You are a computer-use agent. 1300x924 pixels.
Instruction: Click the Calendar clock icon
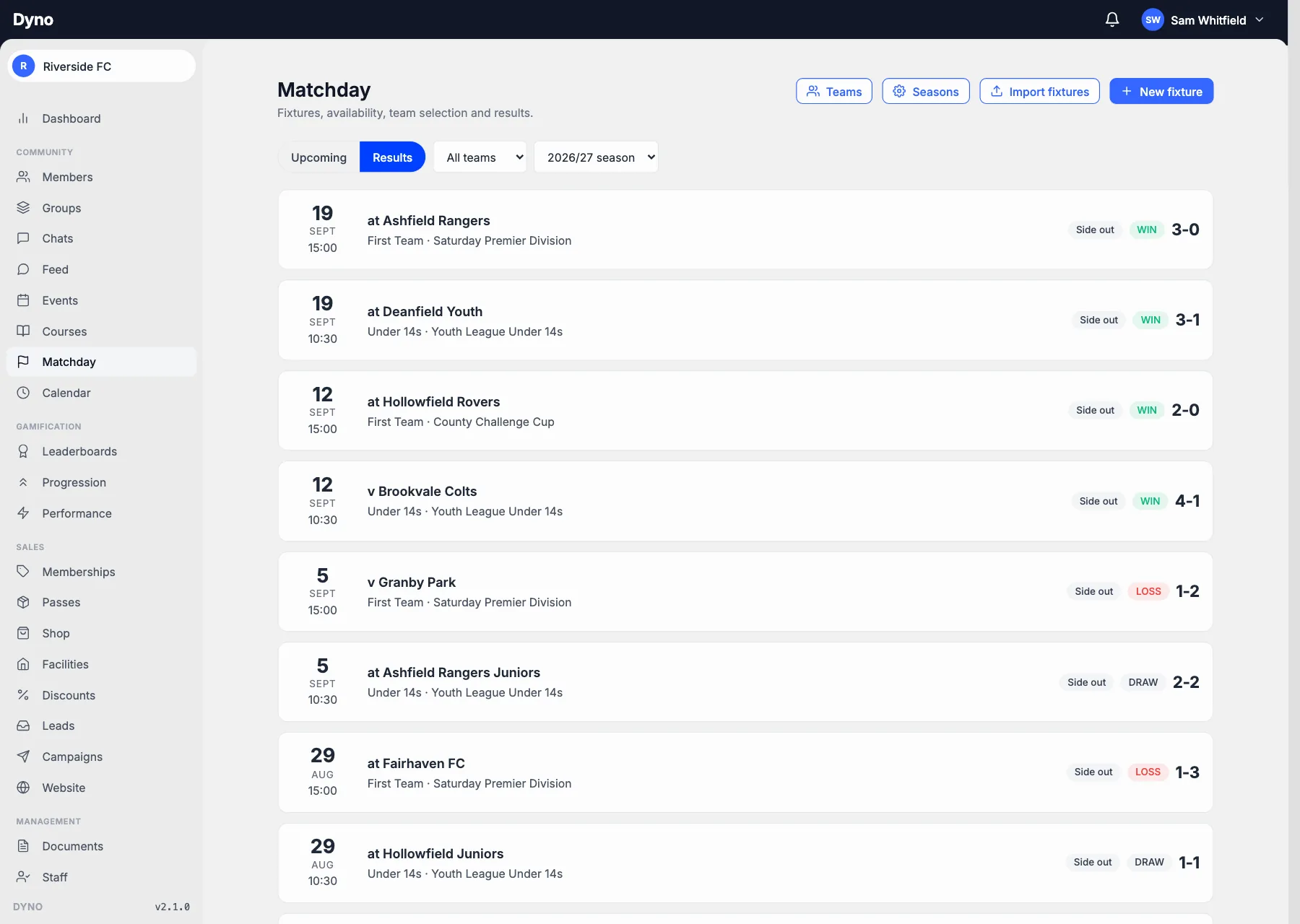pos(23,393)
